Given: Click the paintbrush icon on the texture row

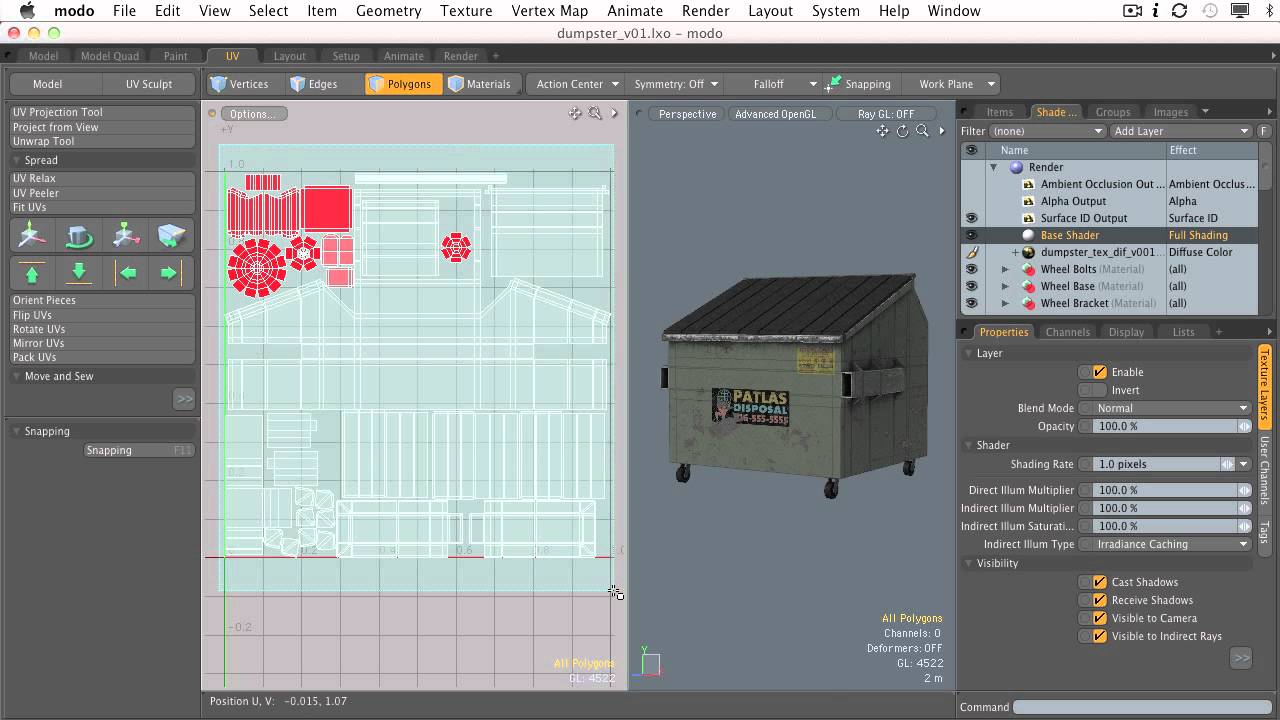Looking at the screenshot, I should point(970,252).
